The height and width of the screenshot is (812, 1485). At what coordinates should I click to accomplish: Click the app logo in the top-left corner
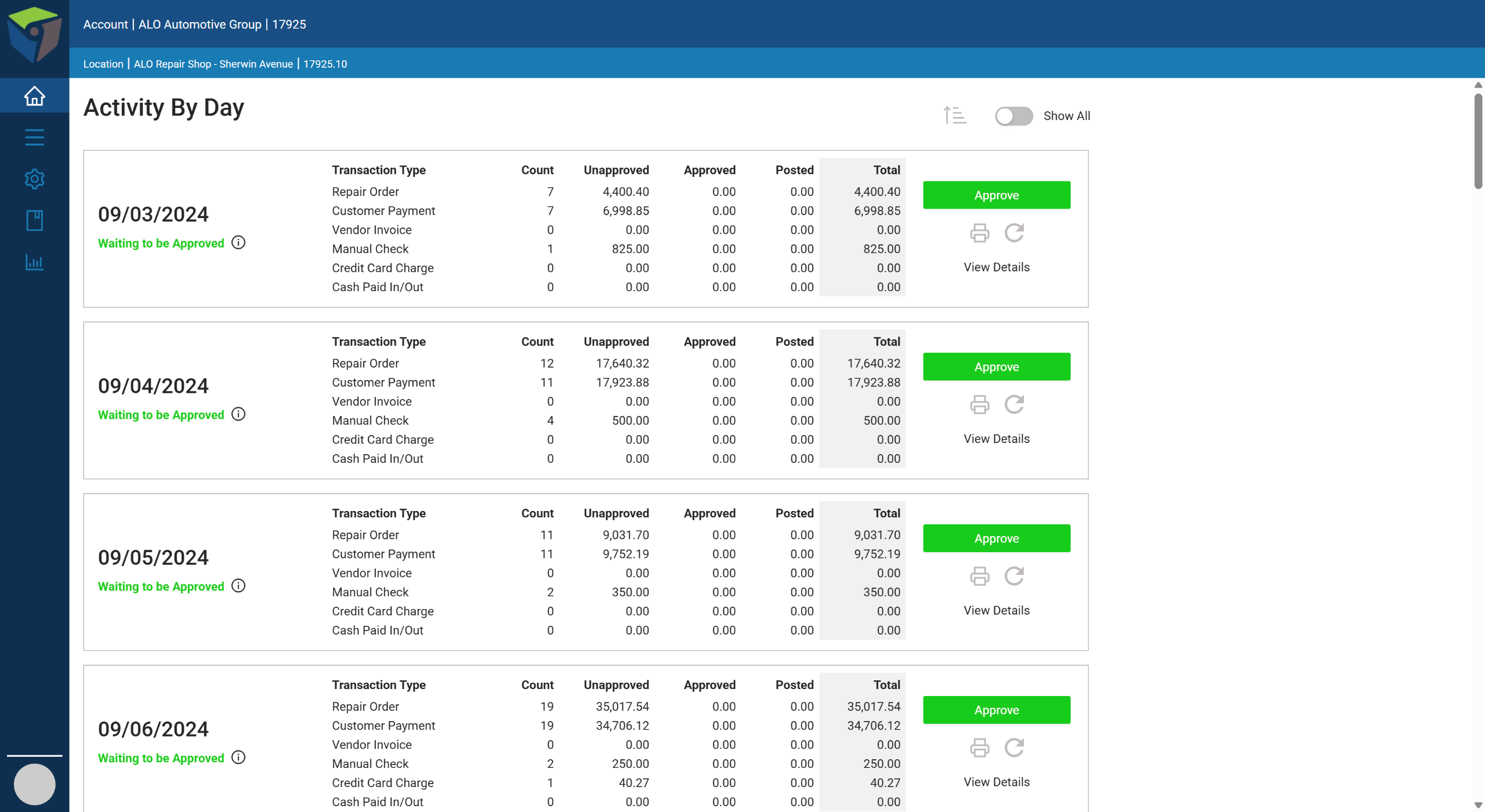click(x=34, y=35)
